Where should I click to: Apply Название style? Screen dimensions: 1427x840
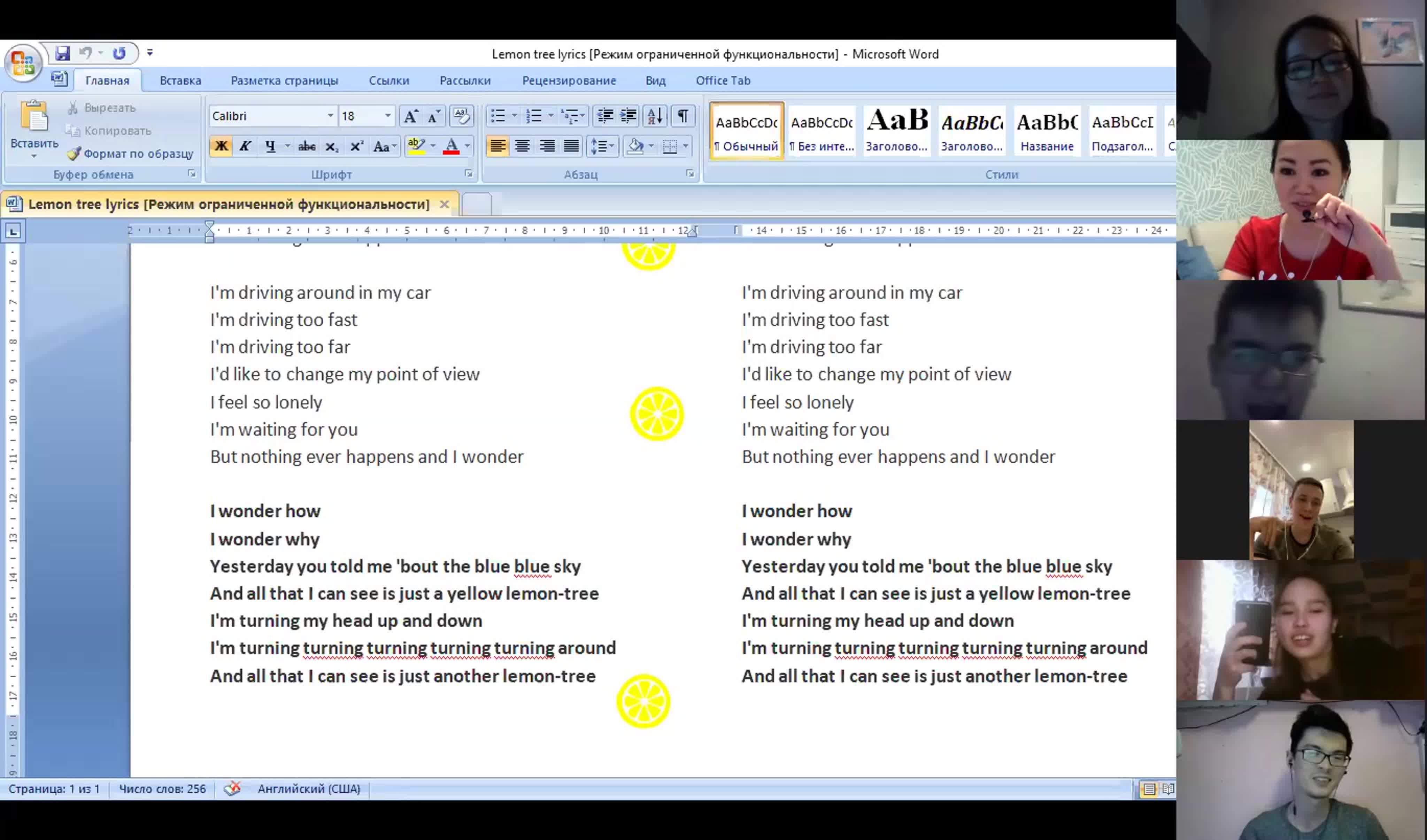coord(1047,131)
